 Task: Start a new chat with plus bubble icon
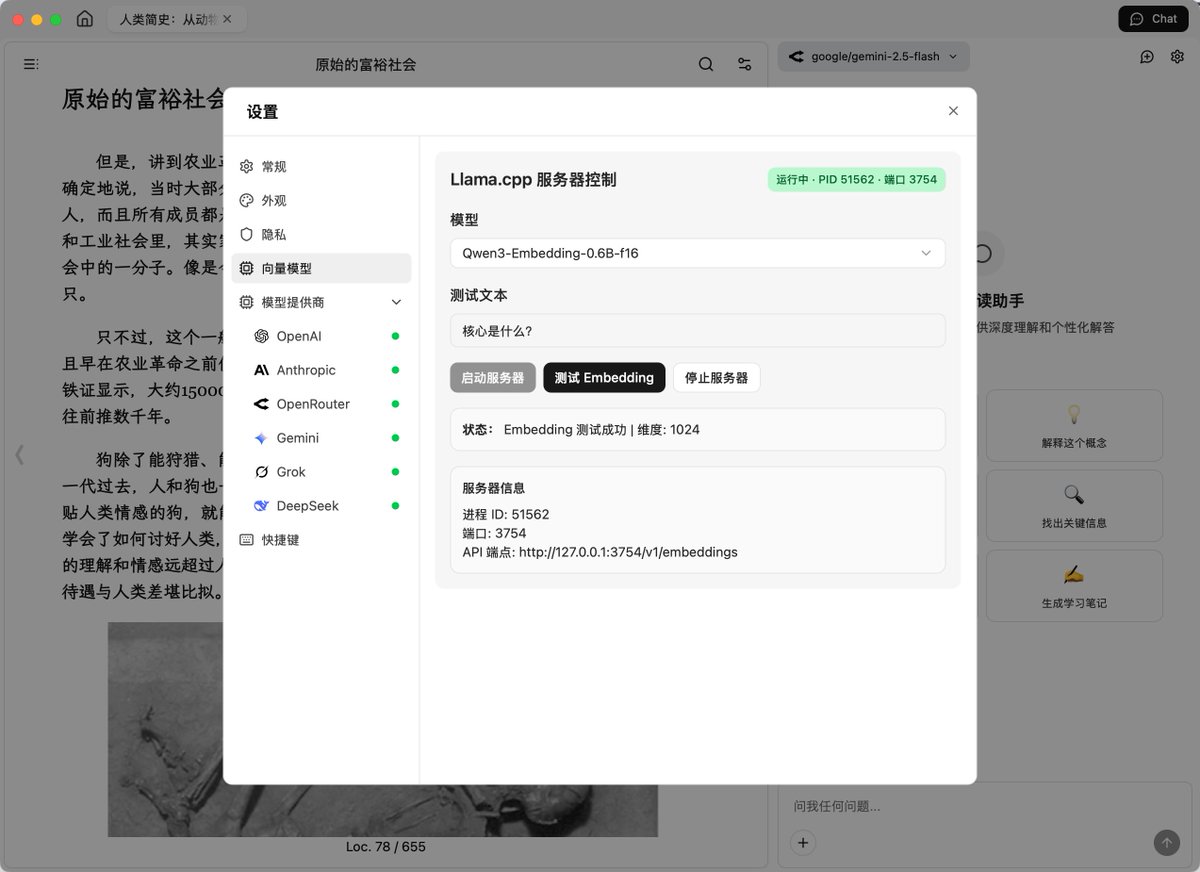(1147, 57)
